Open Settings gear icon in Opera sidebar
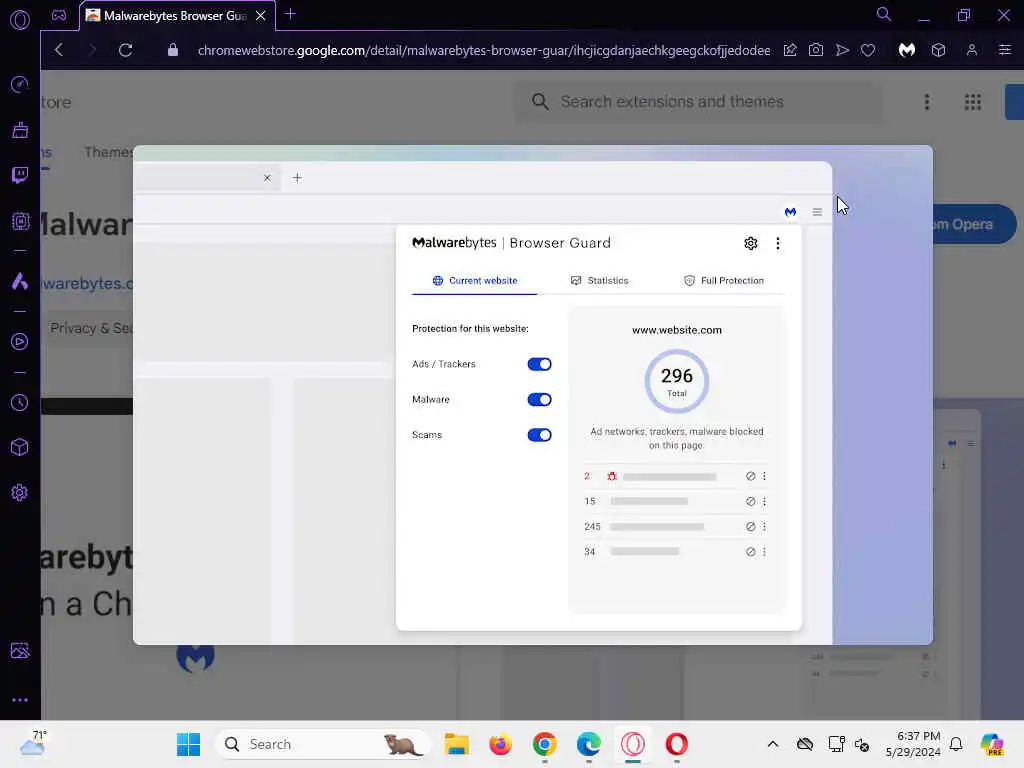Screen dimensions: 1024x768 [20, 492]
